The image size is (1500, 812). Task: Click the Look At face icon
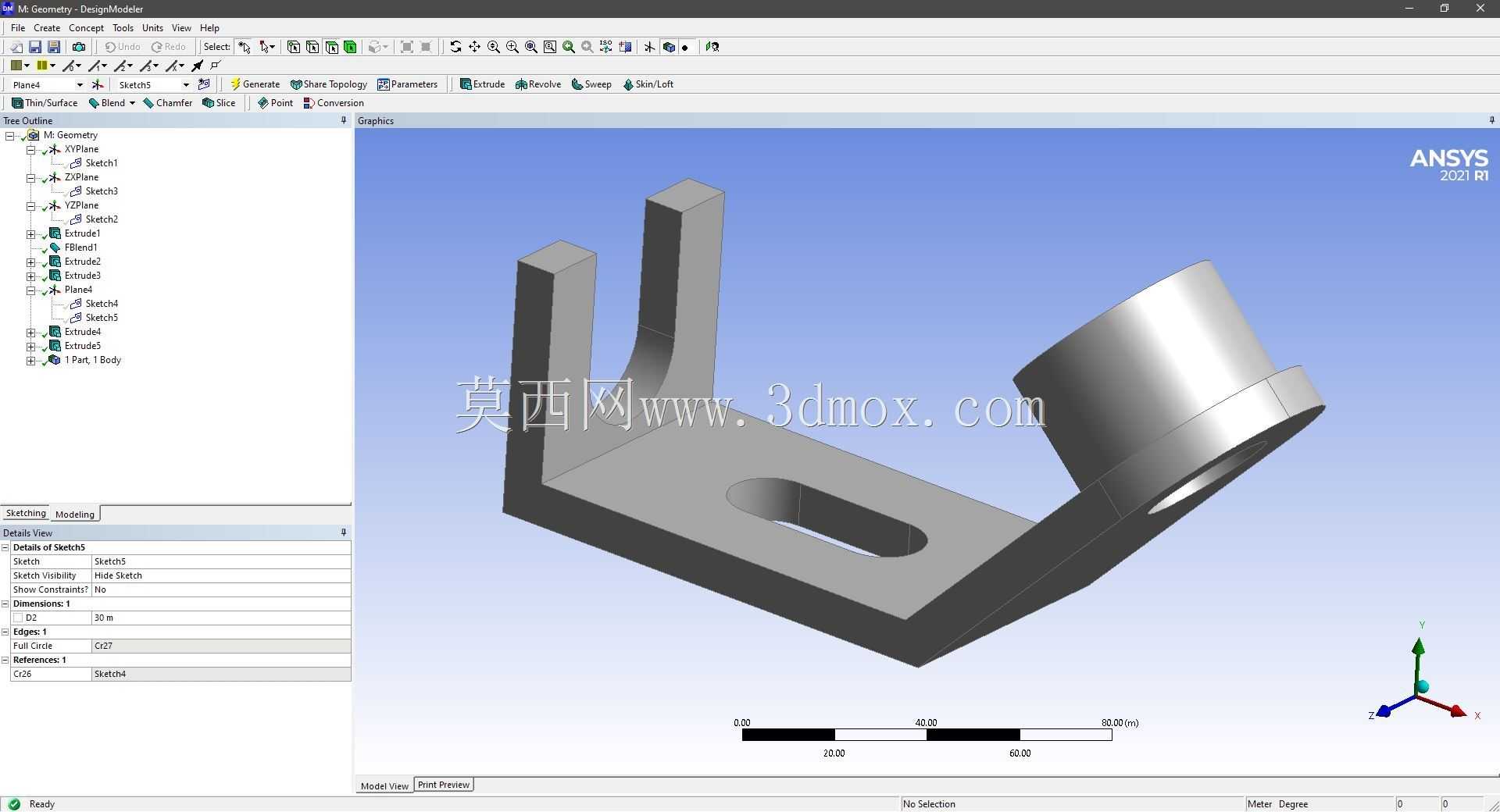coord(712,47)
